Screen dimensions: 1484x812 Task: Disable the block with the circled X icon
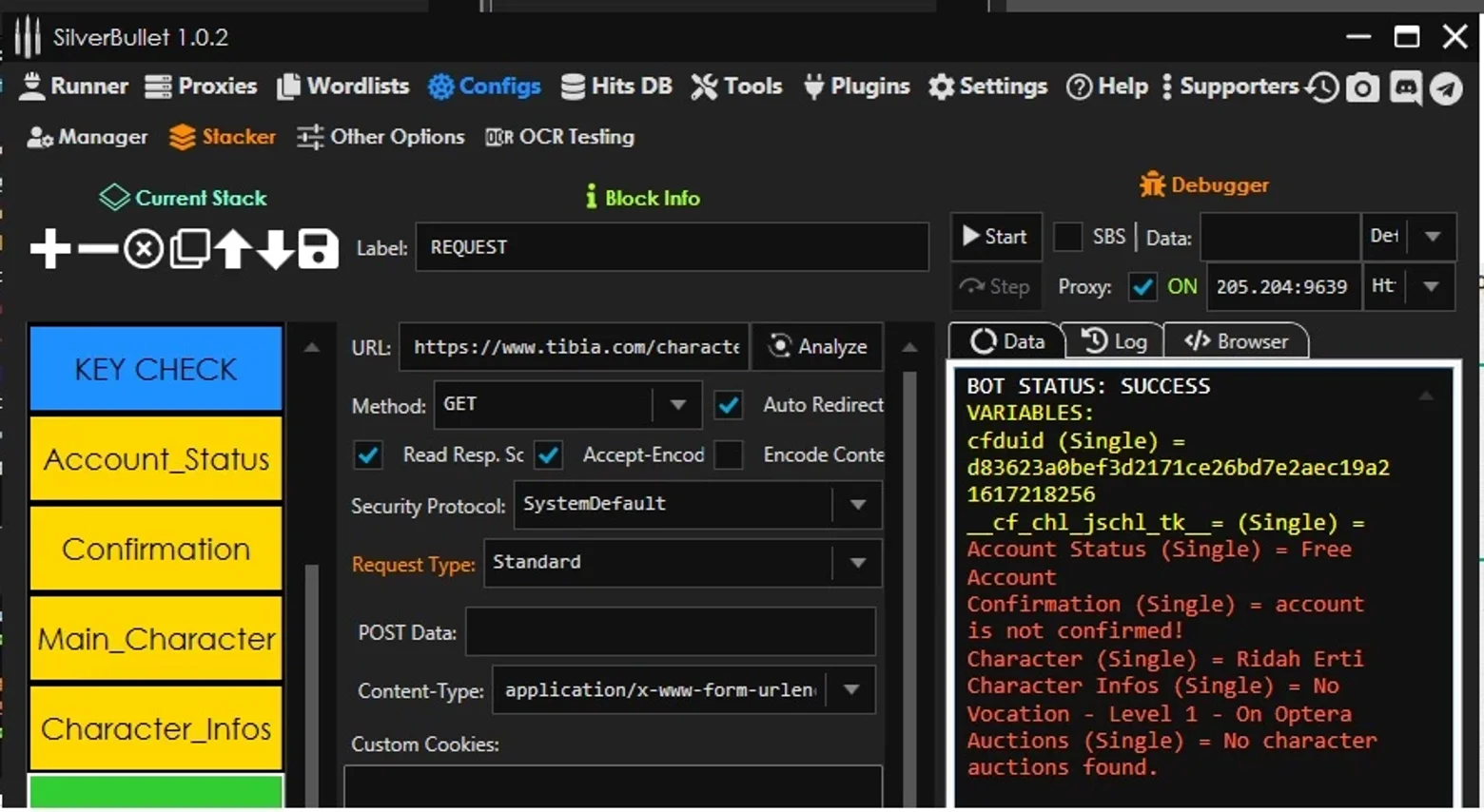point(144,250)
